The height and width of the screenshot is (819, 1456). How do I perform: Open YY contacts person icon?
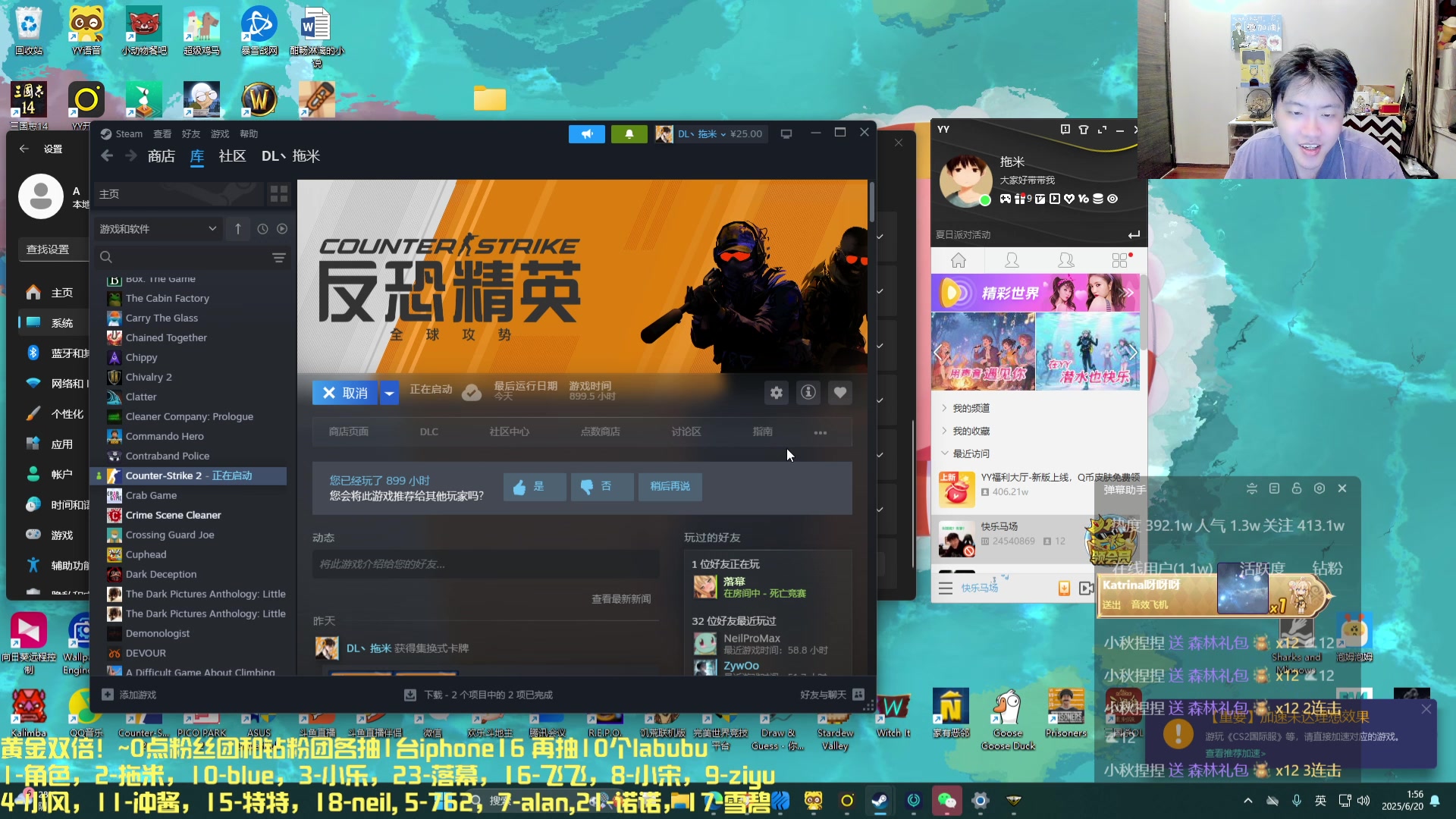(x=1012, y=261)
